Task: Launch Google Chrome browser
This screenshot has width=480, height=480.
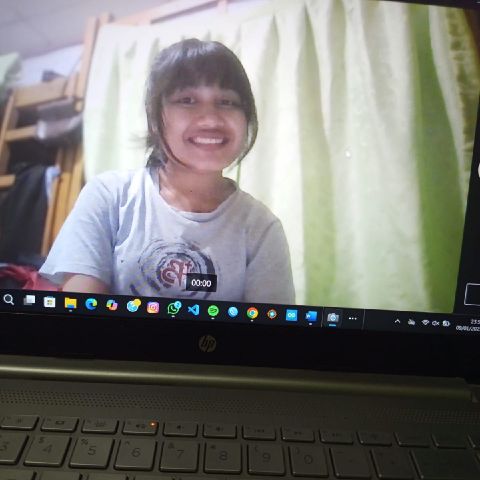Action: [x=252, y=313]
